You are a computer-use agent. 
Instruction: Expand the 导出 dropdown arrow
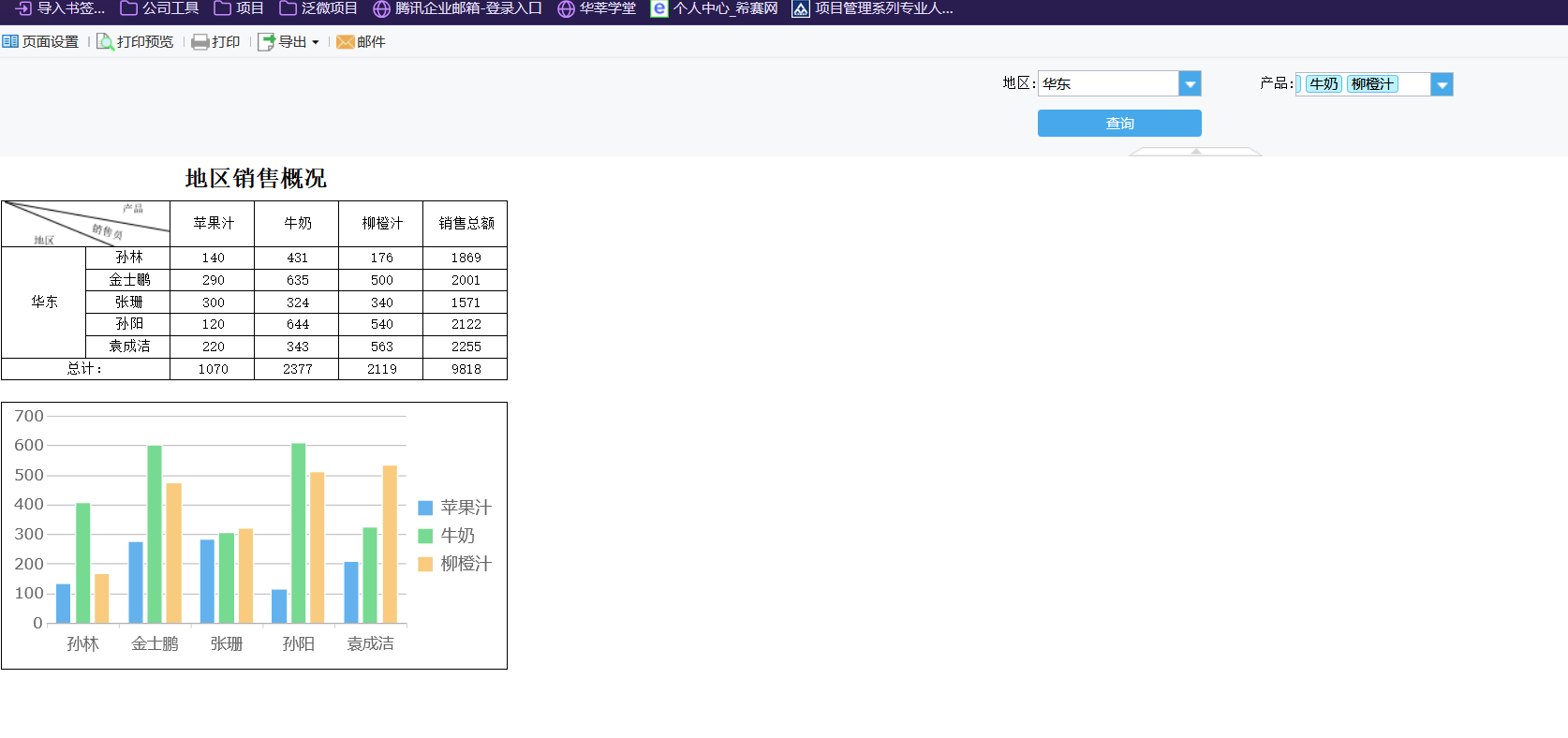pos(316,42)
